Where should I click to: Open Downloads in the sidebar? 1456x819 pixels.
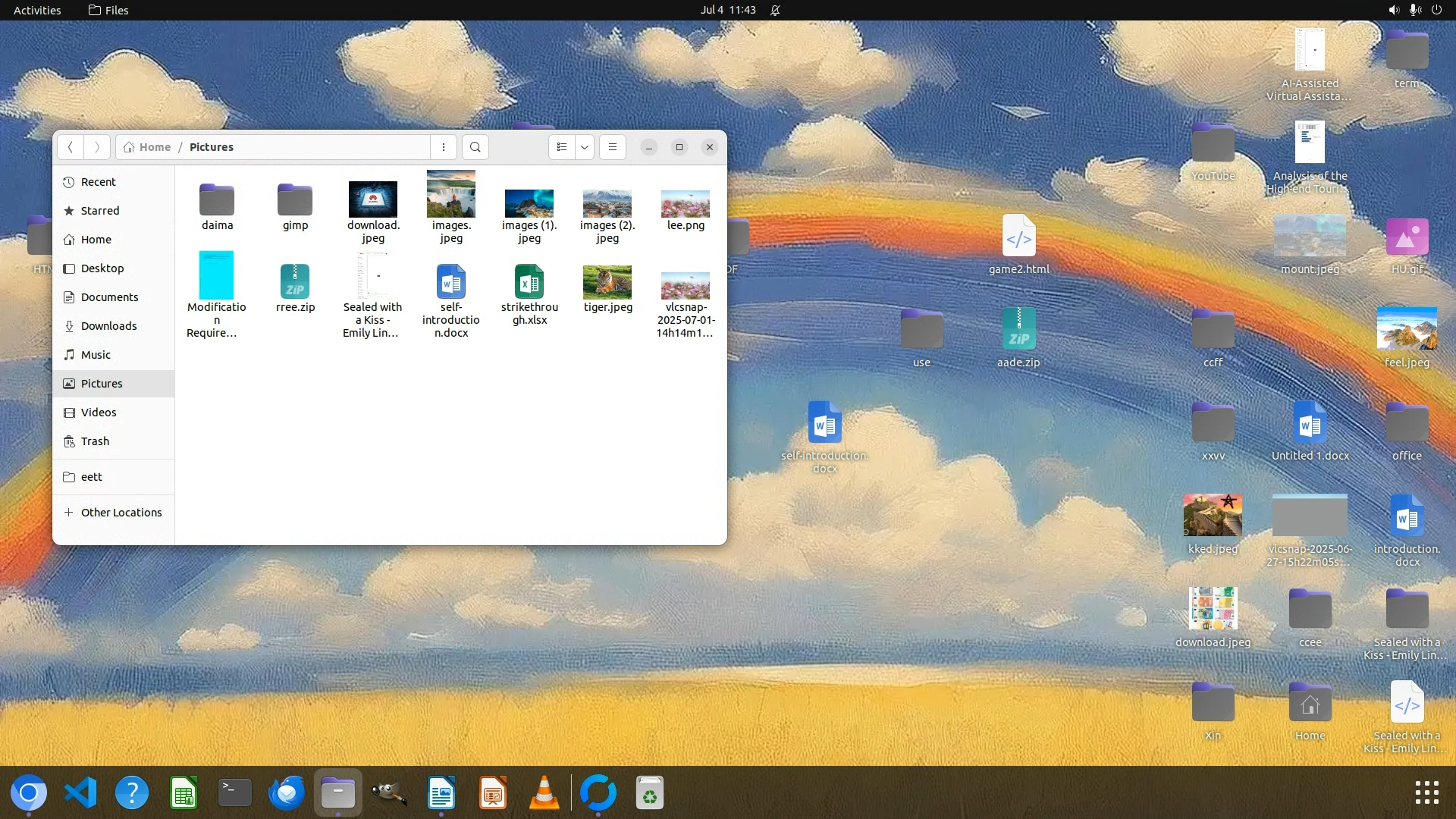108,326
